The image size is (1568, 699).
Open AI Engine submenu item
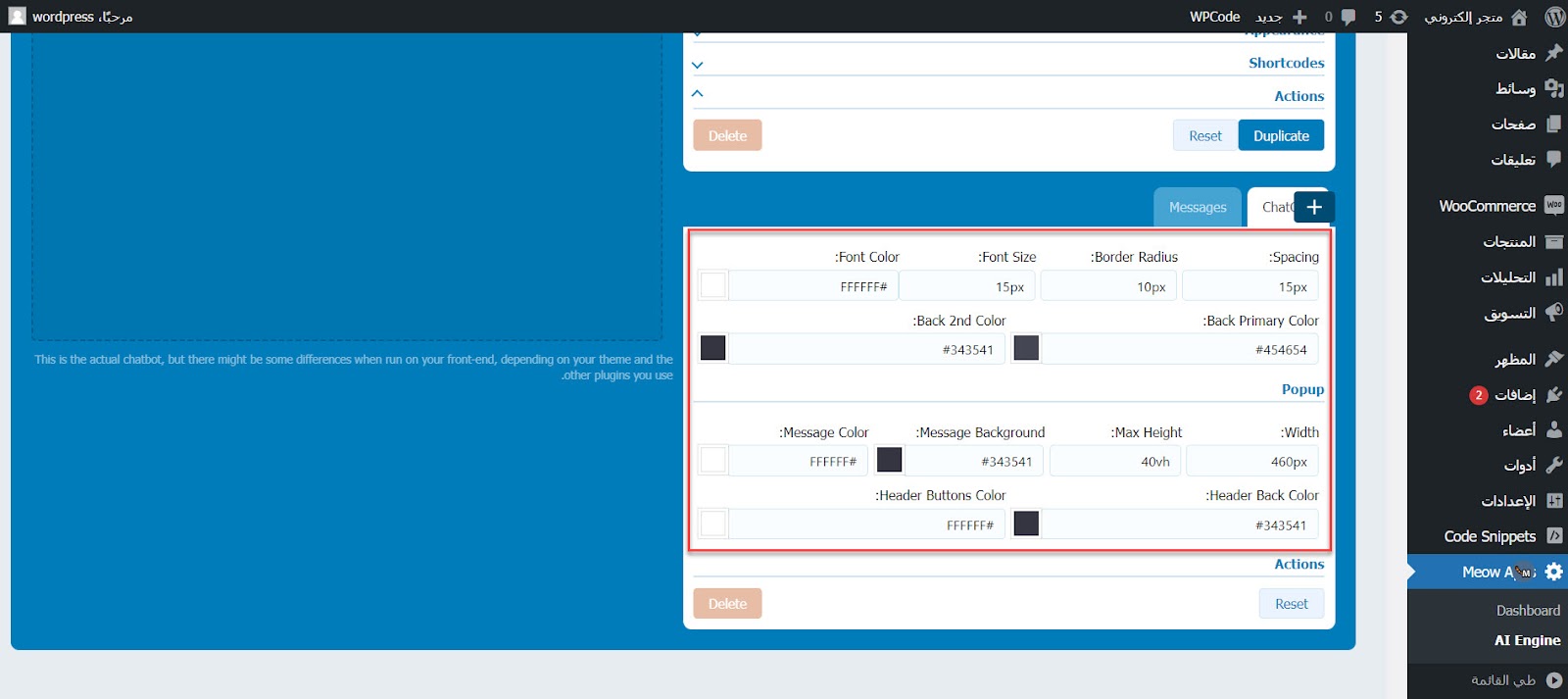point(1527,640)
